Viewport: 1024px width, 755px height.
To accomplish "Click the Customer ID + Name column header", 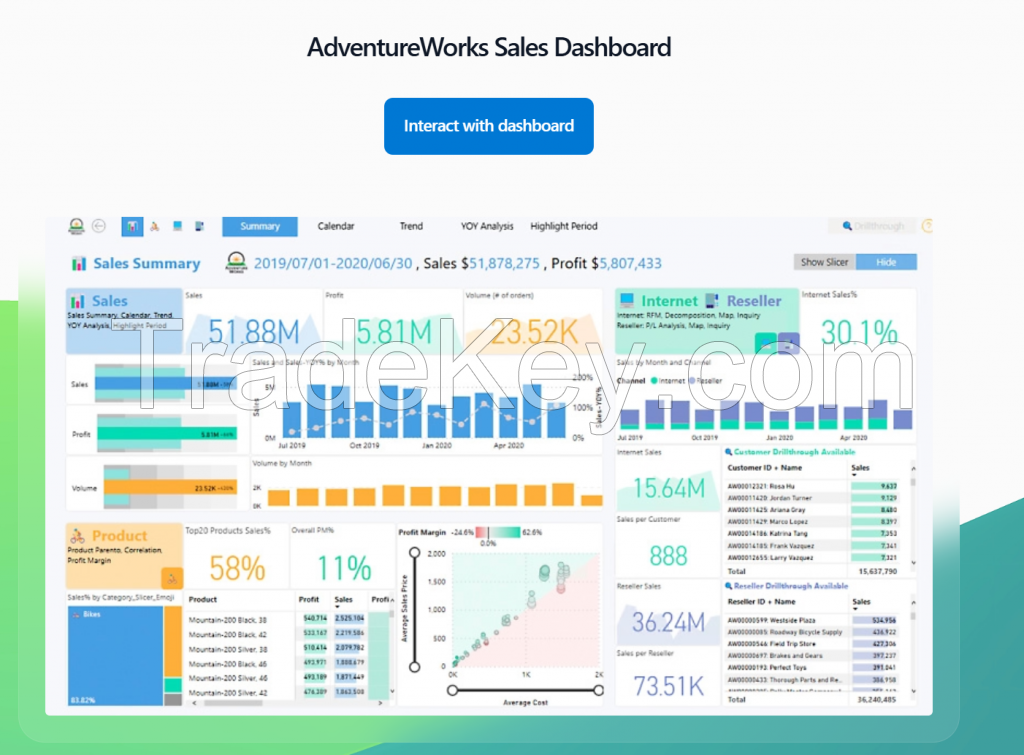I will coord(765,468).
